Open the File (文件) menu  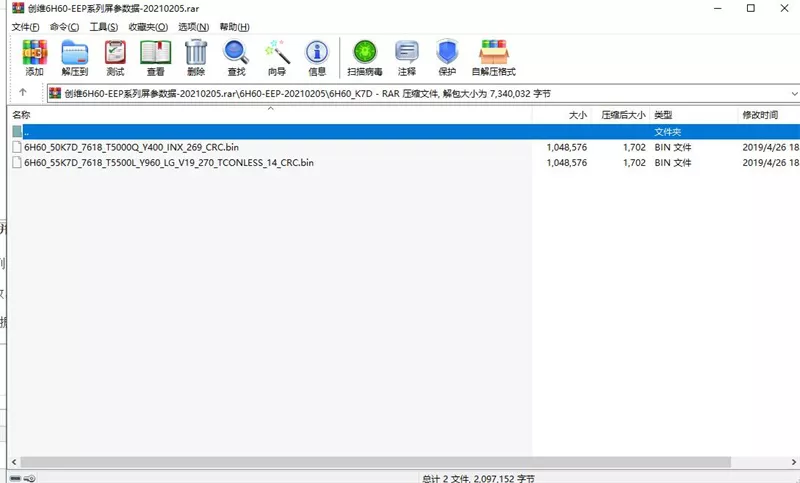click(x=25, y=27)
